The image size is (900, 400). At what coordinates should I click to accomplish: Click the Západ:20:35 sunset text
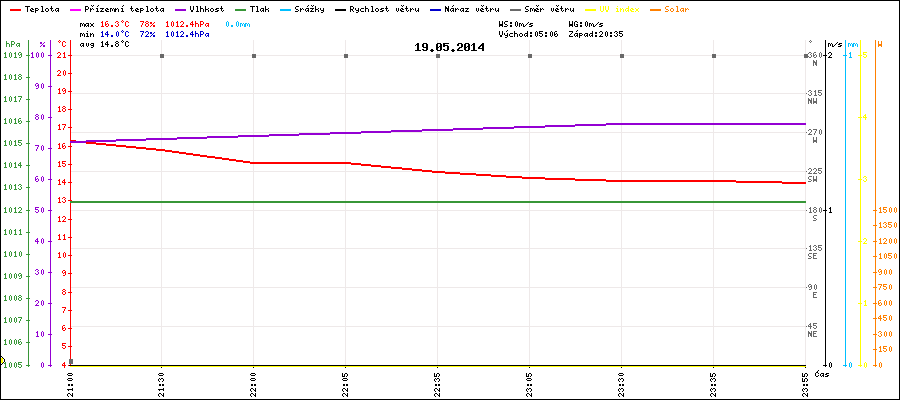coord(595,33)
